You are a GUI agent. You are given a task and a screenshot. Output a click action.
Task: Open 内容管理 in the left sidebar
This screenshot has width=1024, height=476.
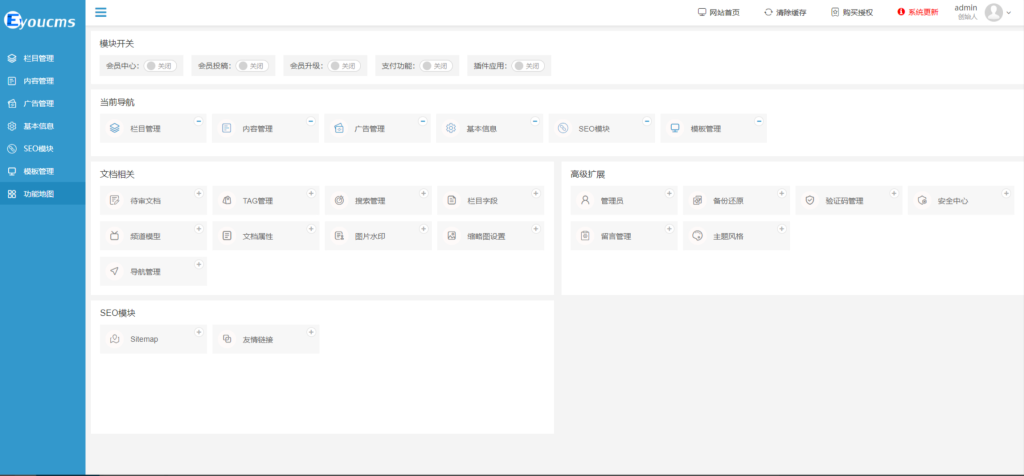(x=38, y=81)
